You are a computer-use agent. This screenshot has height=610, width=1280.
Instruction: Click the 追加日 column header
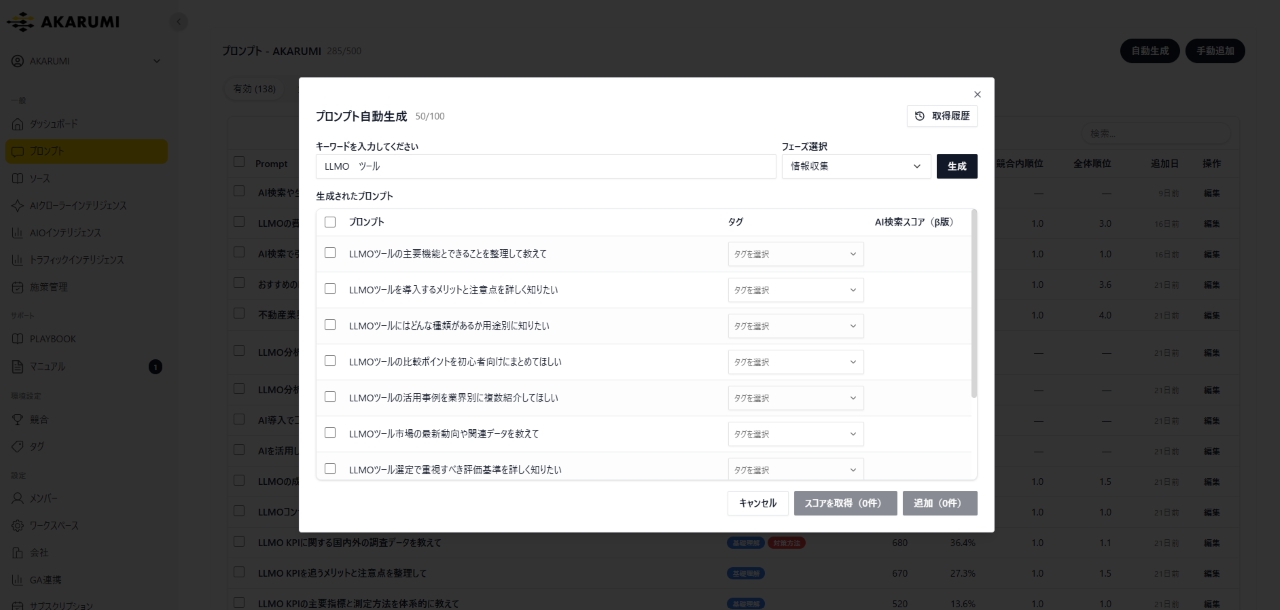1165,163
